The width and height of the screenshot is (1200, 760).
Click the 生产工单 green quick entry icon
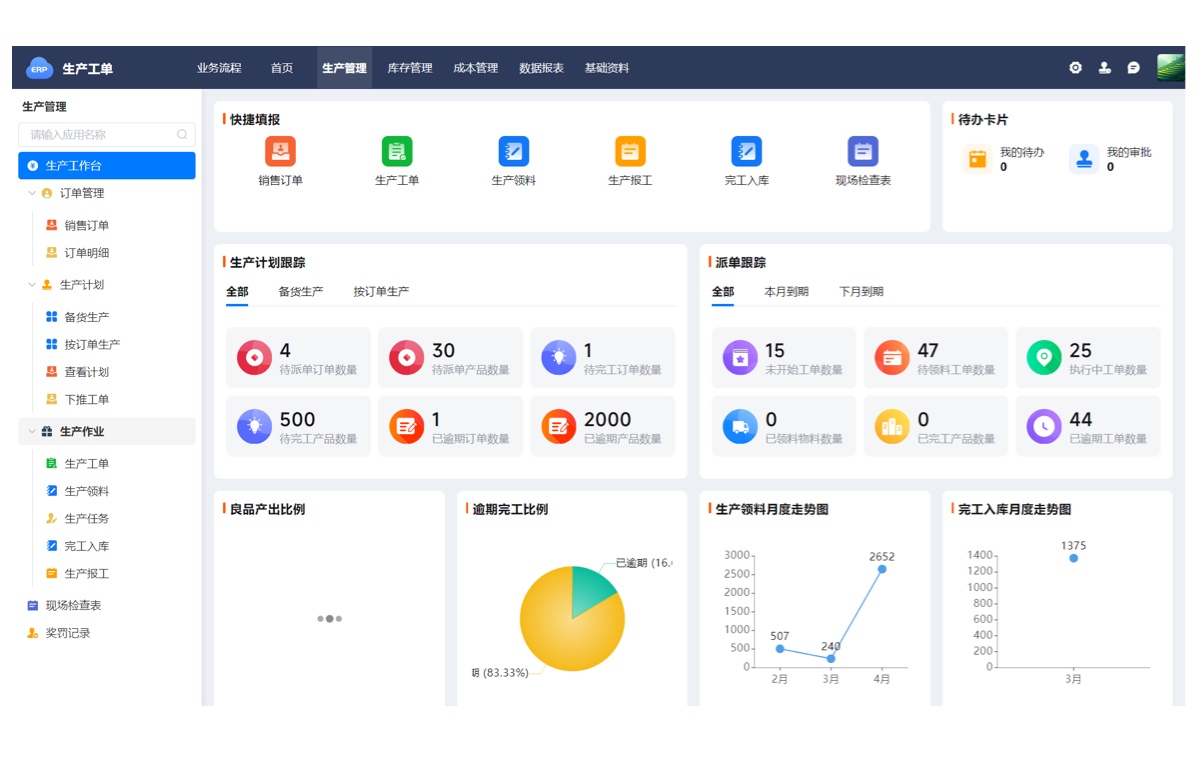[397, 152]
